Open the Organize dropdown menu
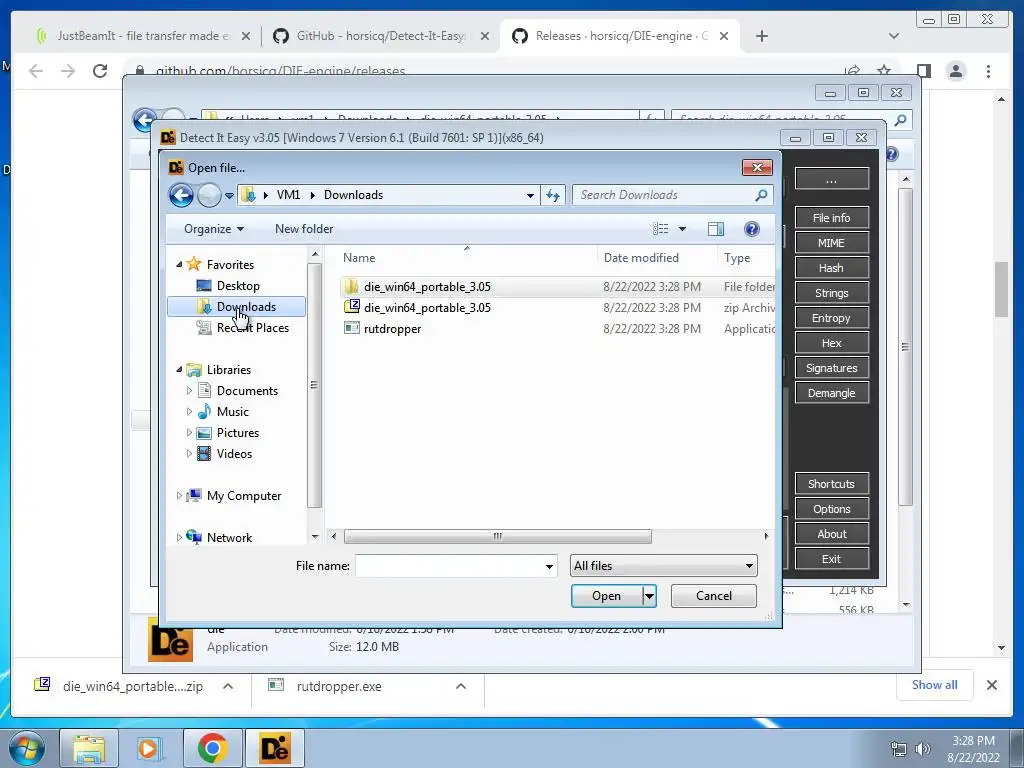Image resolution: width=1024 pixels, height=768 pixels. [x=214, y=229]
